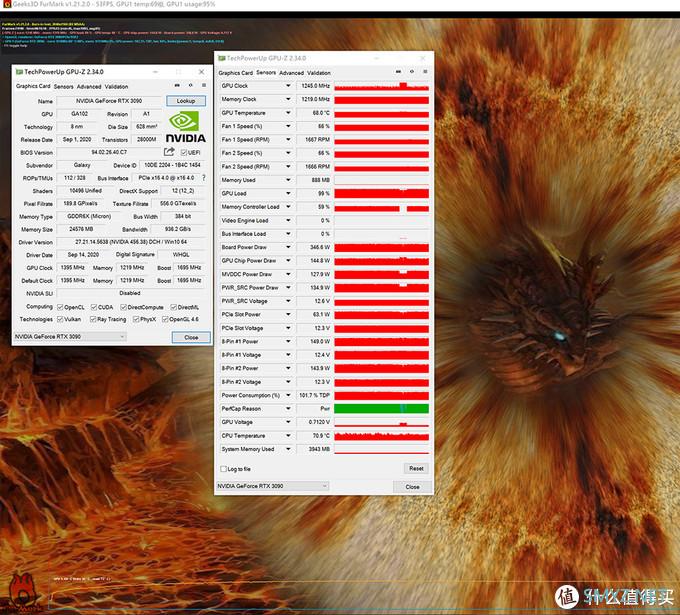680x615 pixels.
Task: Enable the Log to file checkbox
Action: [x=224, y=469]
